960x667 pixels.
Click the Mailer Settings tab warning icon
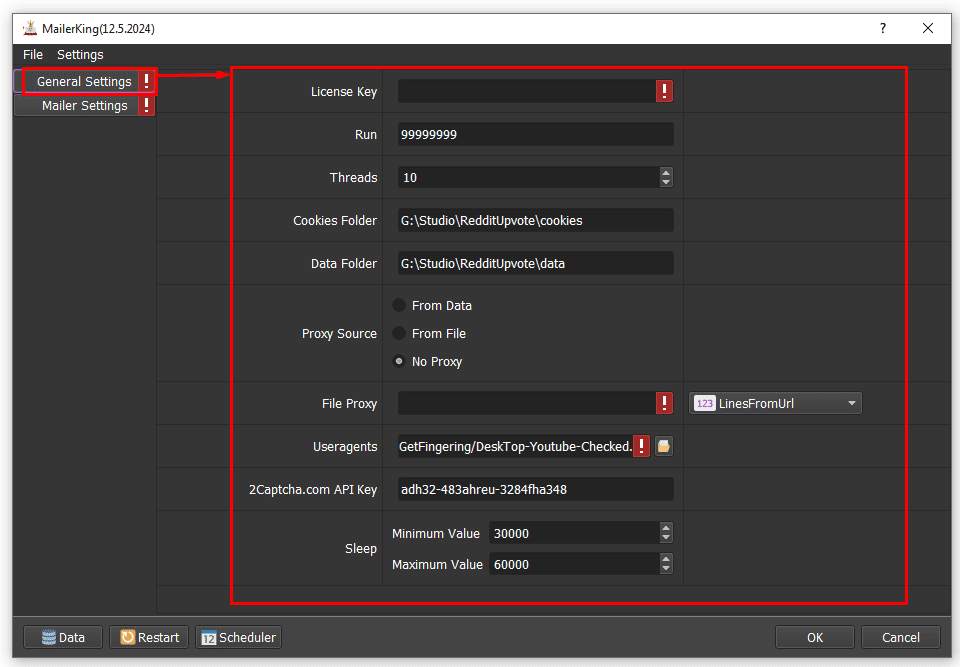[146, 105]
